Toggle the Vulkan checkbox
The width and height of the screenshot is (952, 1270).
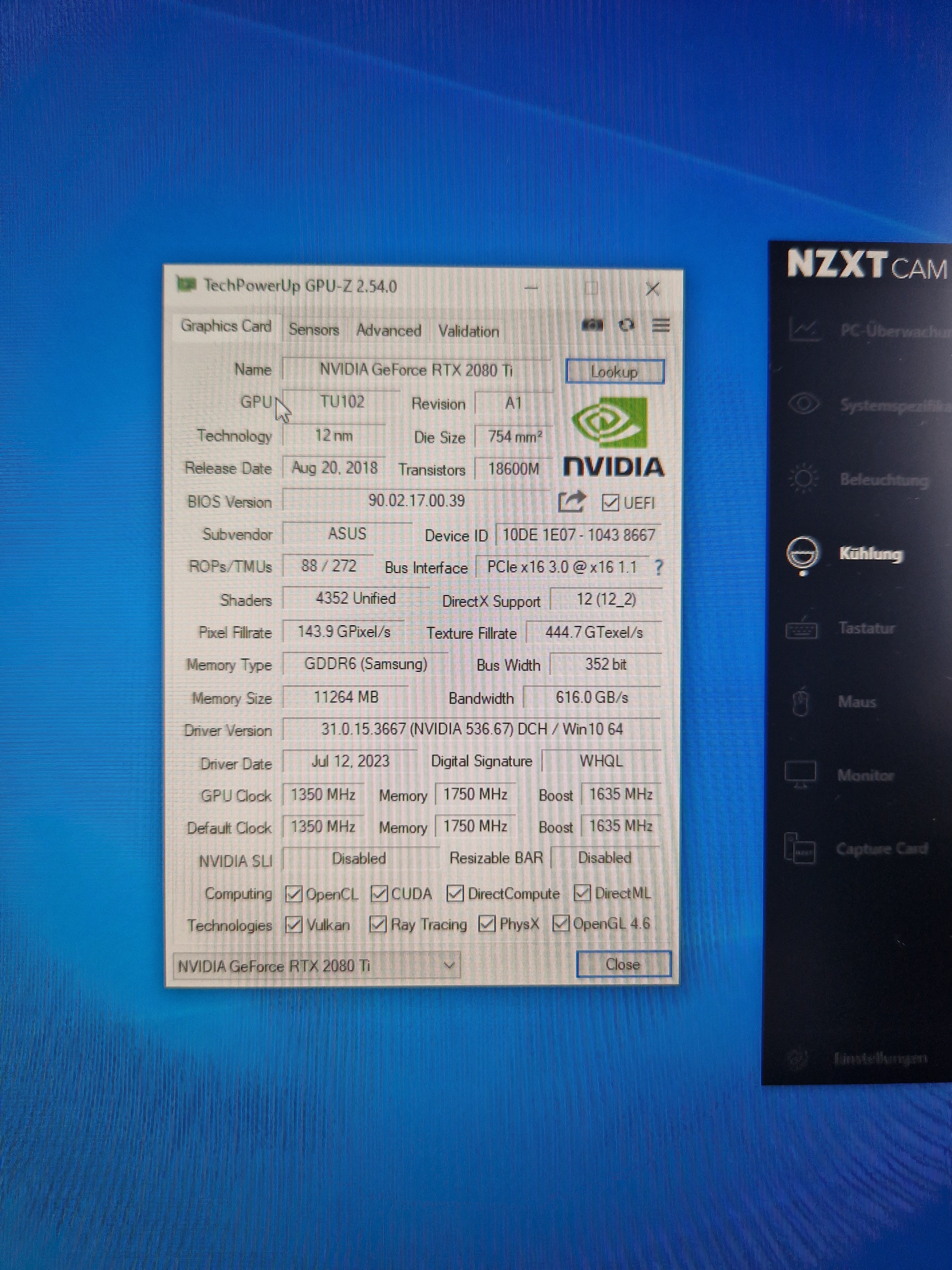[294, 925]
